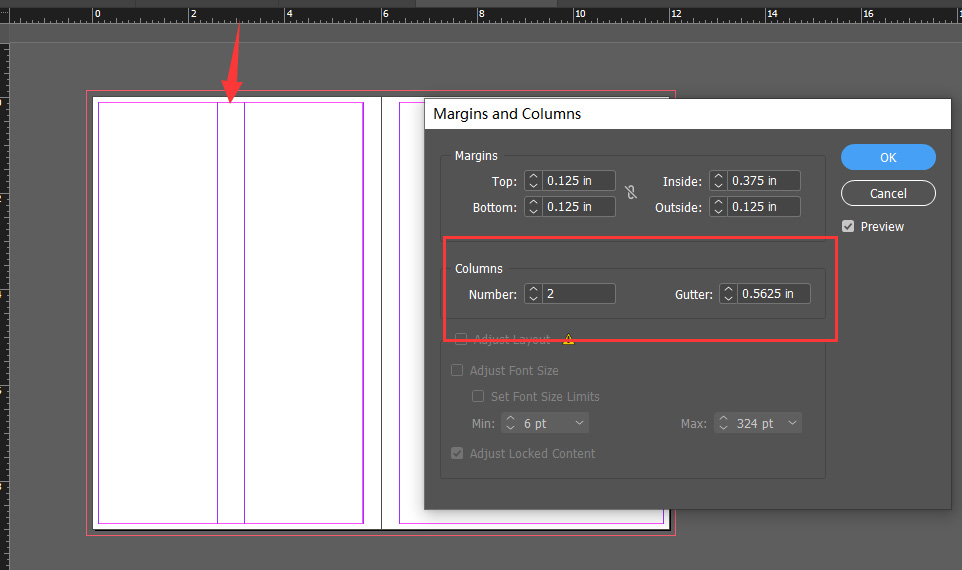Click the column Number stepper arrows
This screenshot has height=570, width=962.
click(533, 294)
